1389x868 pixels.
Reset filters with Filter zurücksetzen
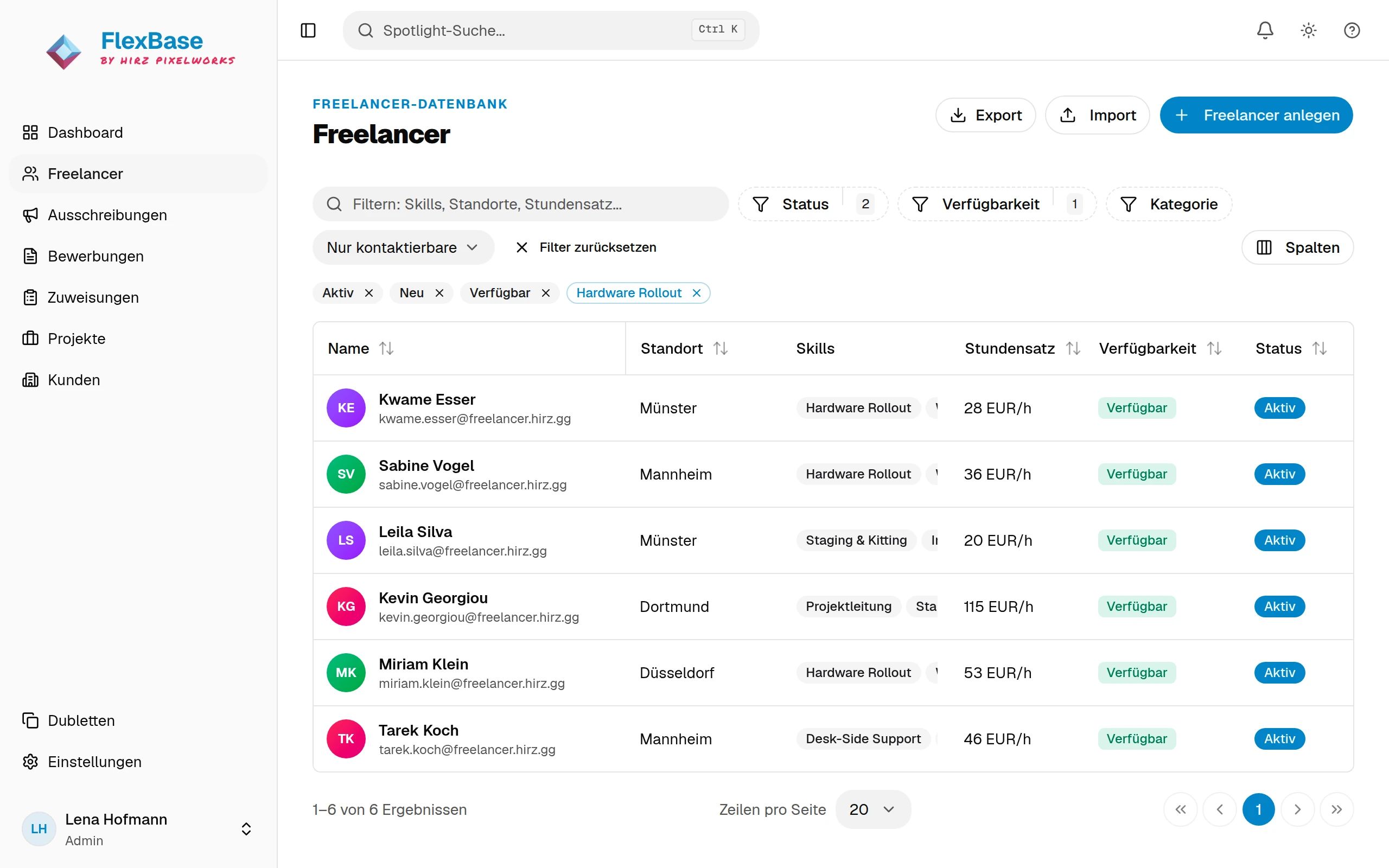point(586,247)
